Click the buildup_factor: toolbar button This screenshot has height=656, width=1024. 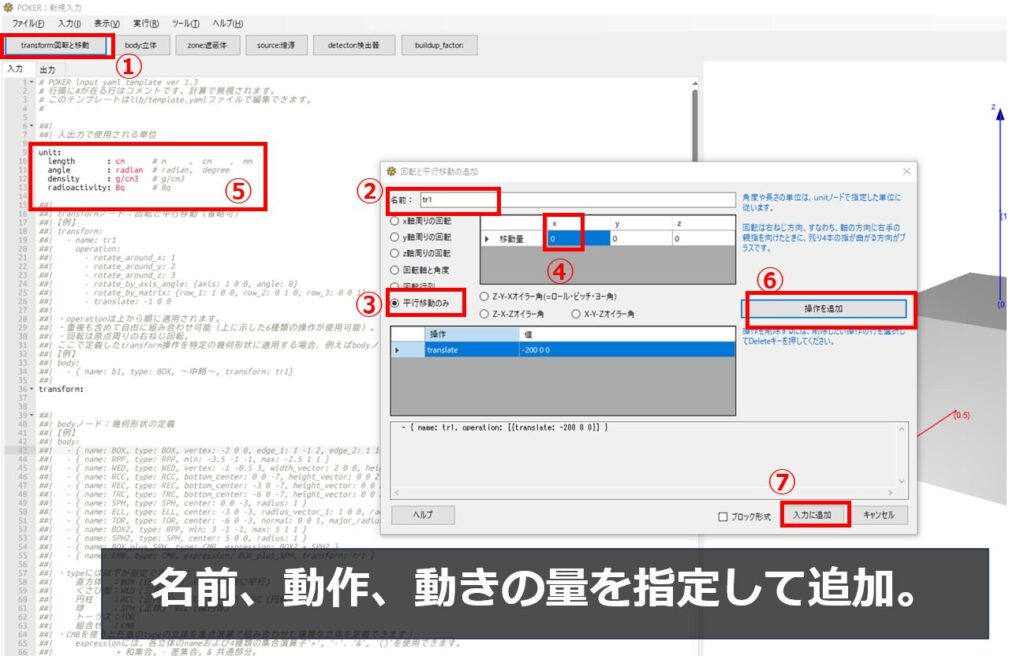coord(439,45)
